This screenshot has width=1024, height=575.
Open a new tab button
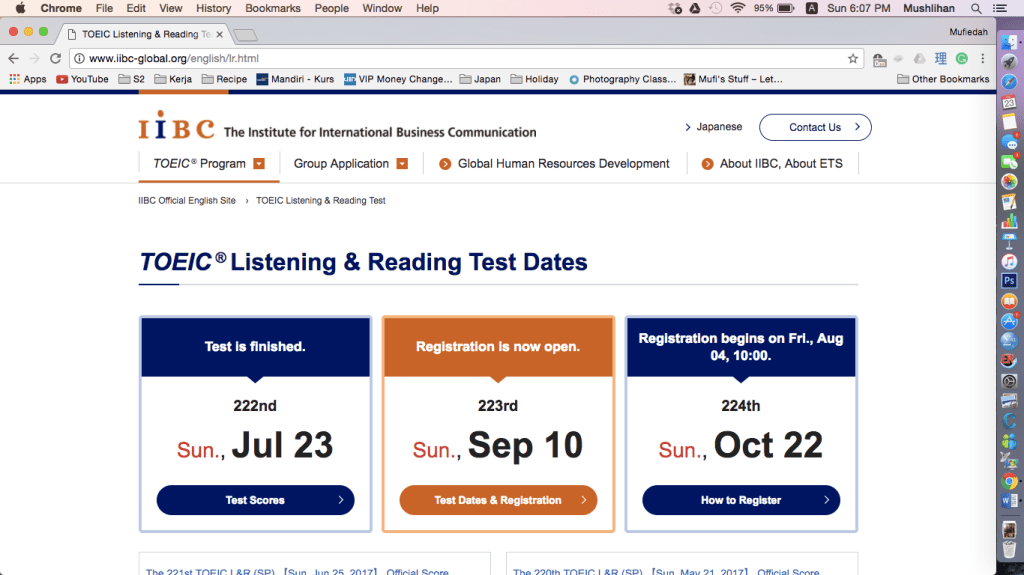(x=245, y=35)
